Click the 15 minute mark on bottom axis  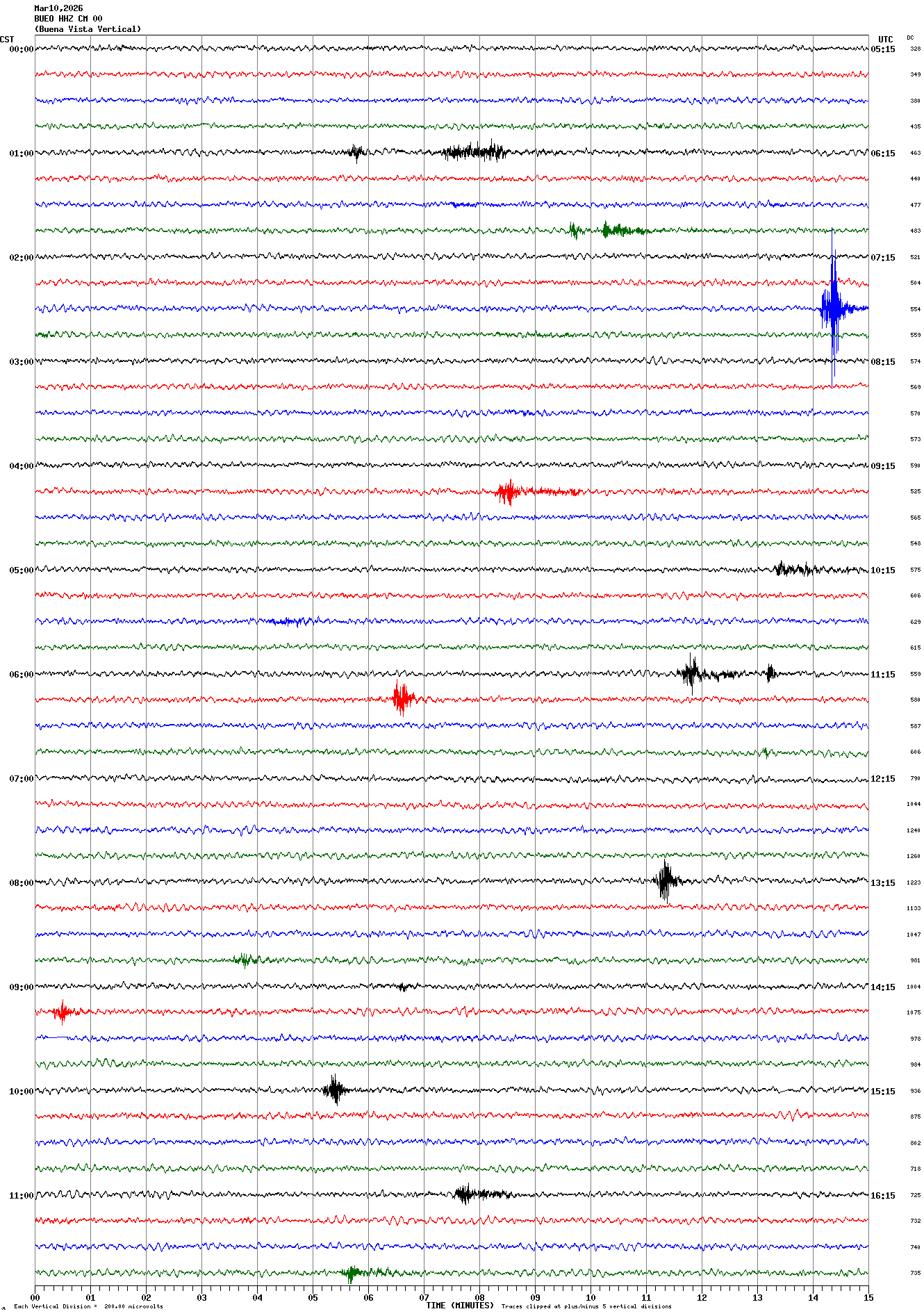868,1297
